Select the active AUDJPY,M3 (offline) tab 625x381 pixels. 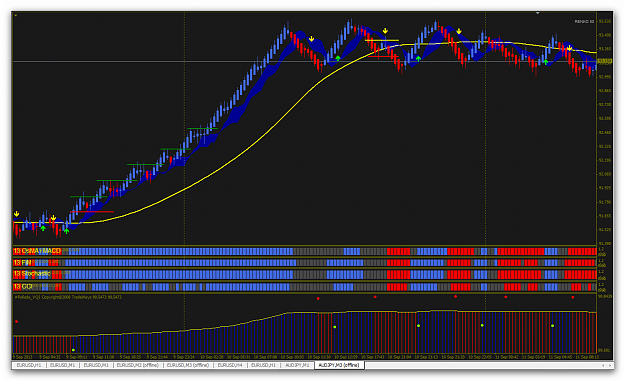point(339,365)
